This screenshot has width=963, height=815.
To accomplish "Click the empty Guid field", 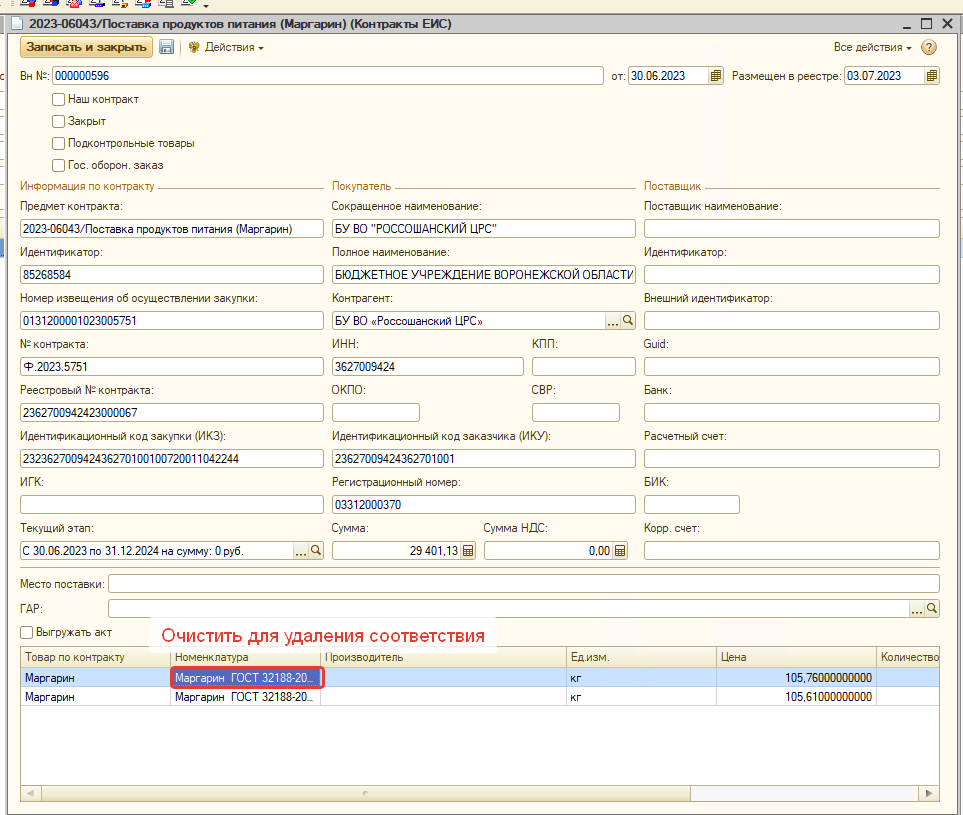I will [x=792, y=367].
